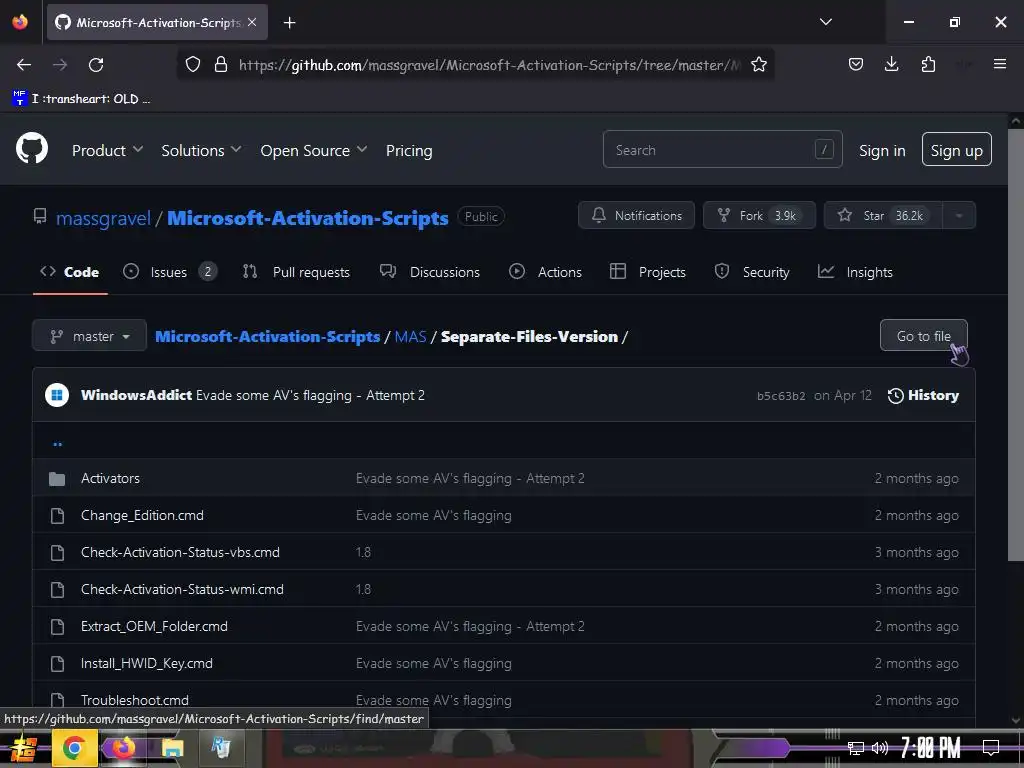List all tabs with the chevron
This screenshot has width=1024, height=768.
(825, 22)
